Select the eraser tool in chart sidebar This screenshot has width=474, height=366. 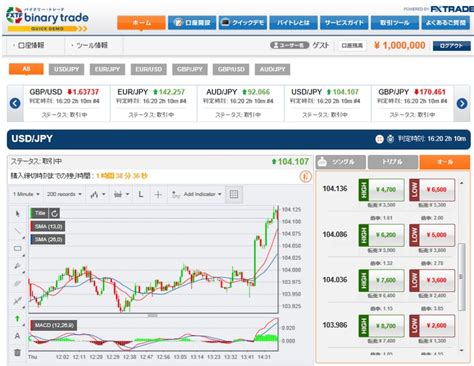[x=18, y=284]
